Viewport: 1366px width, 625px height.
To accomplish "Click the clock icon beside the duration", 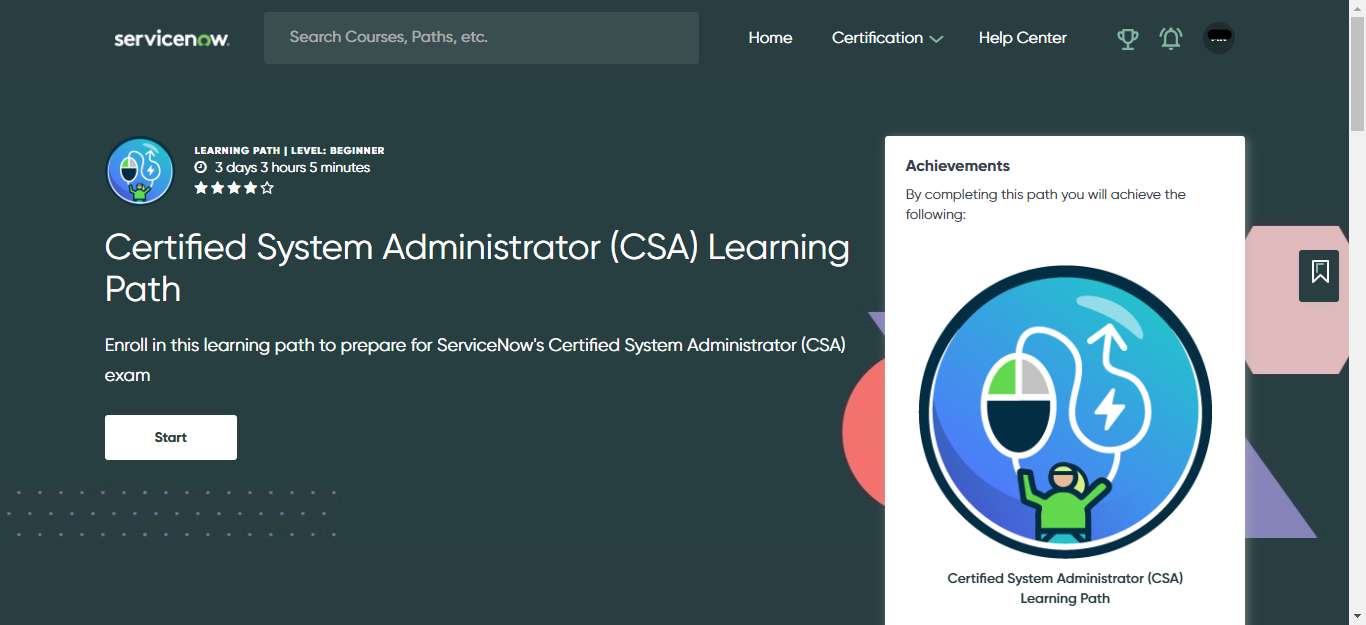I will 201,168.
